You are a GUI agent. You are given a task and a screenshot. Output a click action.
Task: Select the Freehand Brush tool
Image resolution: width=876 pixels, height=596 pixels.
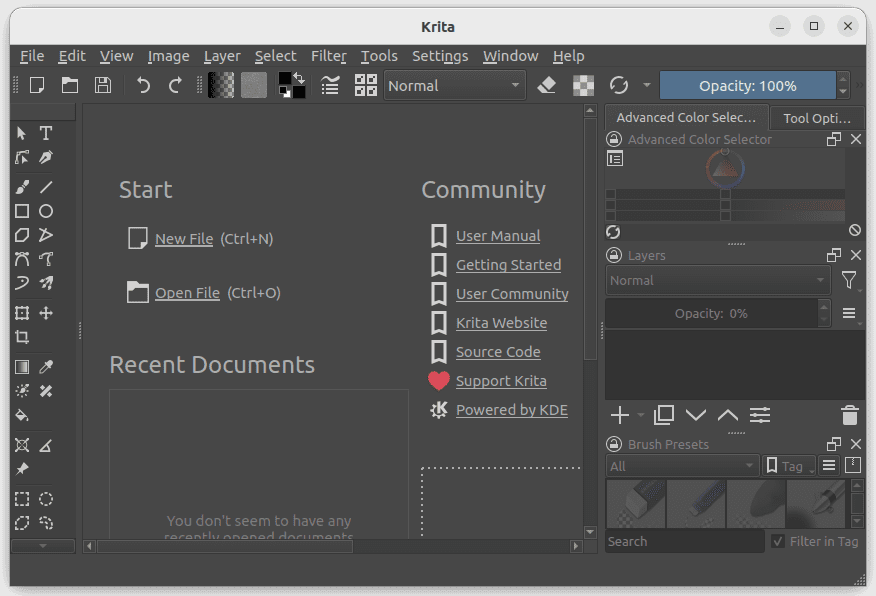coord(22,186)
